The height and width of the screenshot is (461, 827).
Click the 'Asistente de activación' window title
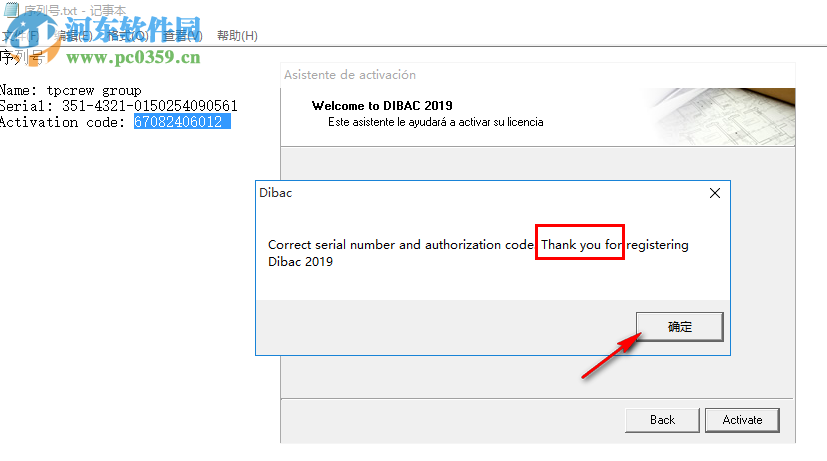click(x=350, y=75)
